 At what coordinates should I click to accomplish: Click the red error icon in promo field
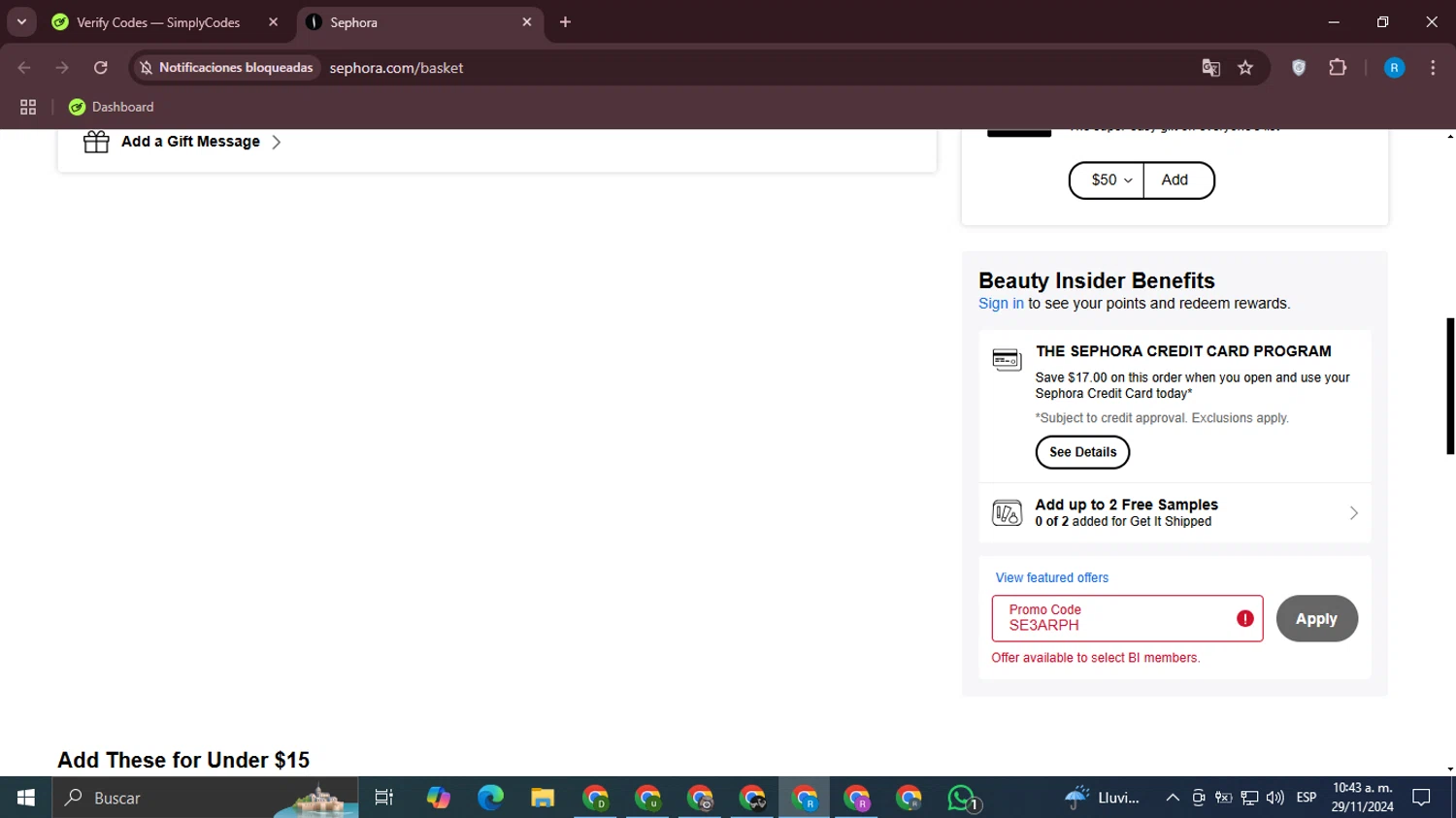[1244, 619]
